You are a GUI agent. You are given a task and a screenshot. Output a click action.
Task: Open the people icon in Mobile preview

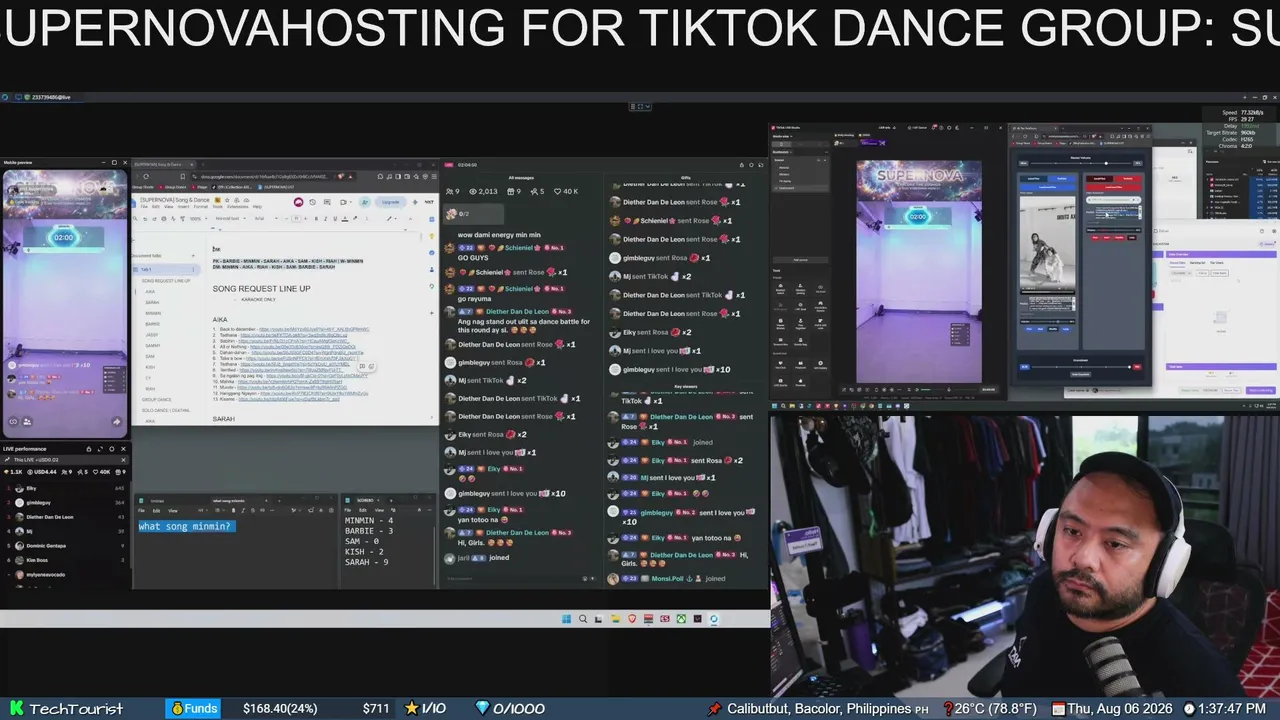pos(26,422)
